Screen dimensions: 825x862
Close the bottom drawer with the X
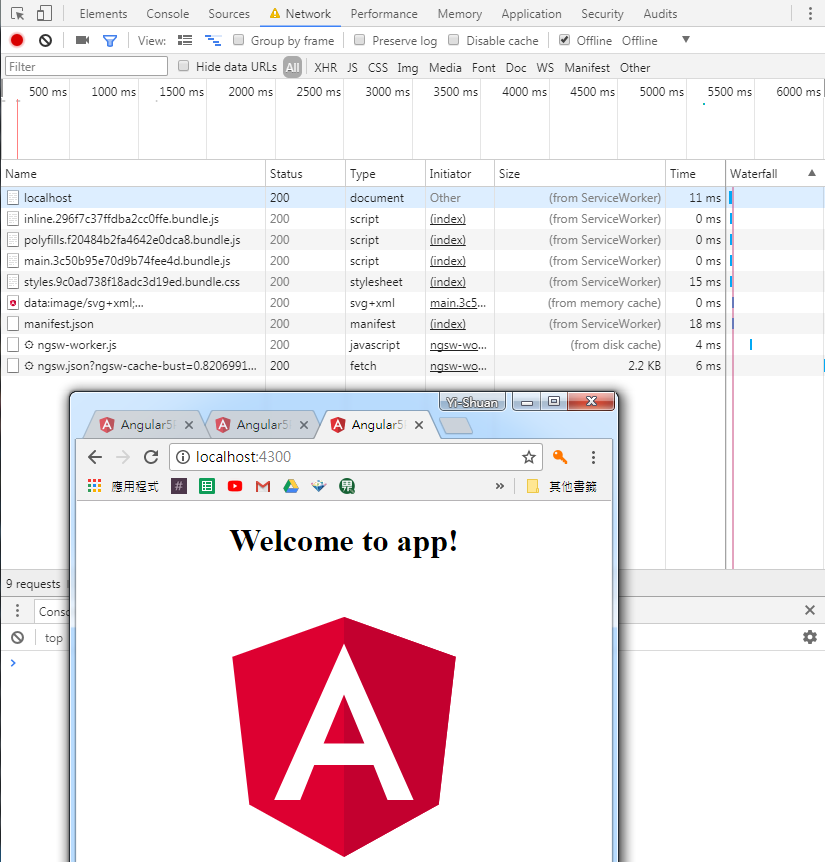tap(810, 610)
